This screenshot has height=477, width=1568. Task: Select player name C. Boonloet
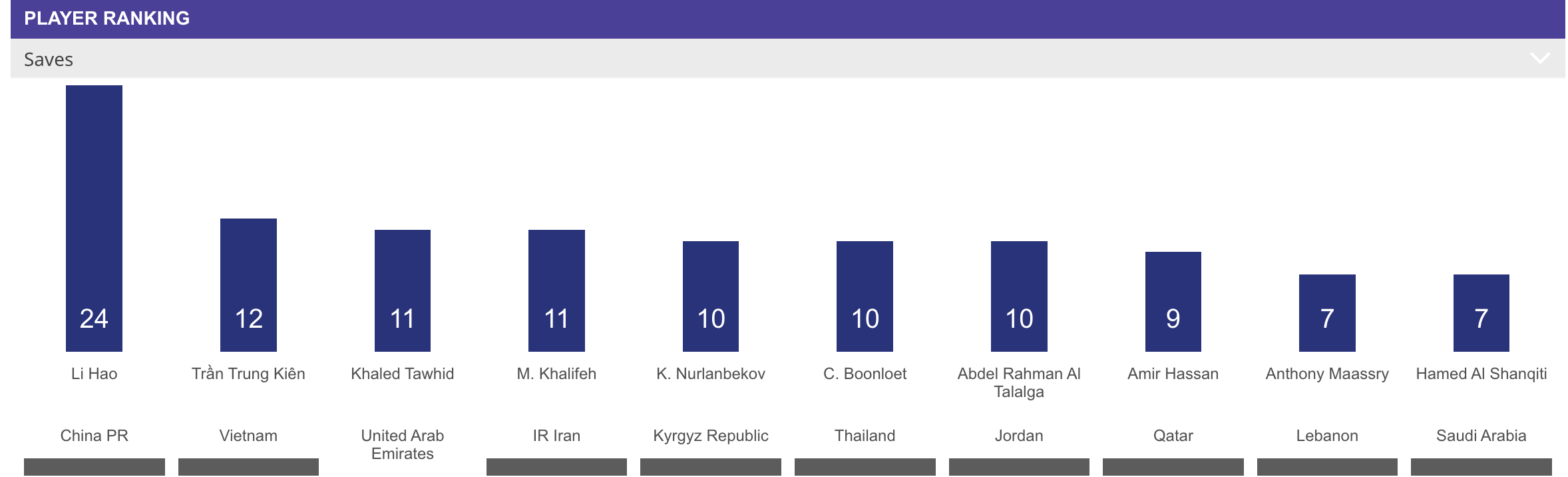pos(865,374)
